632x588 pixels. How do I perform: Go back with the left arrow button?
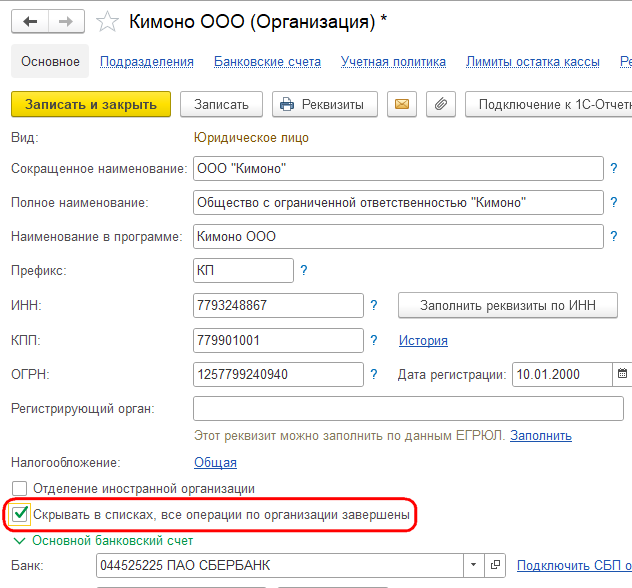click(30, 21)
